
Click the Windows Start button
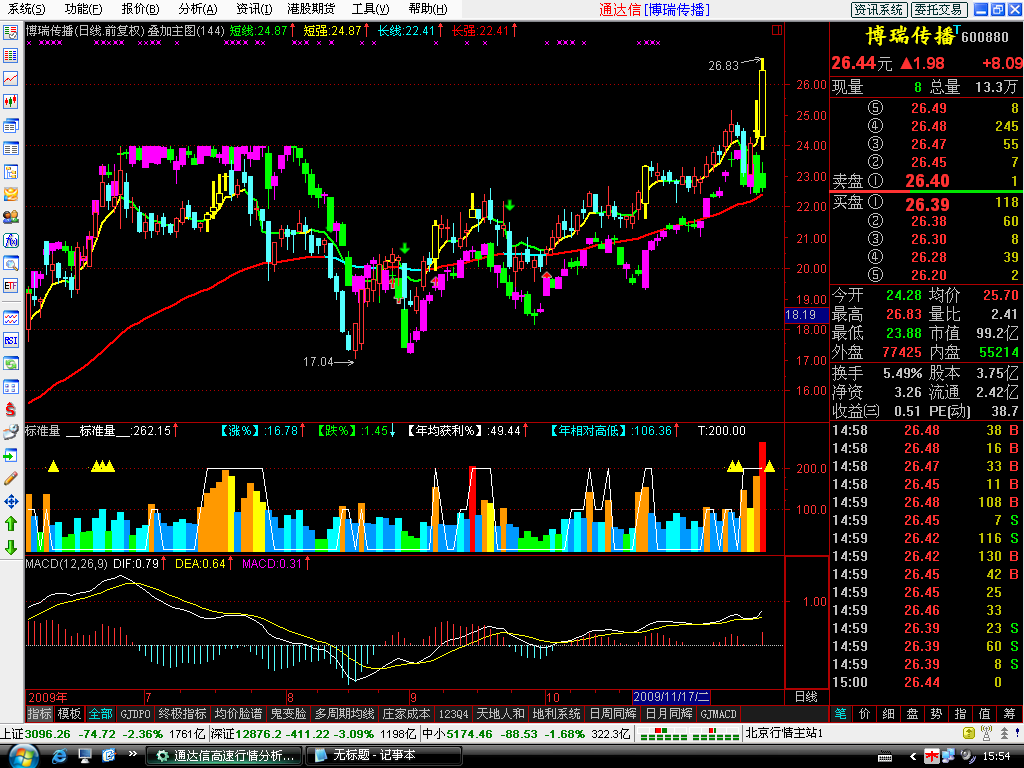(x=22, y=756)
